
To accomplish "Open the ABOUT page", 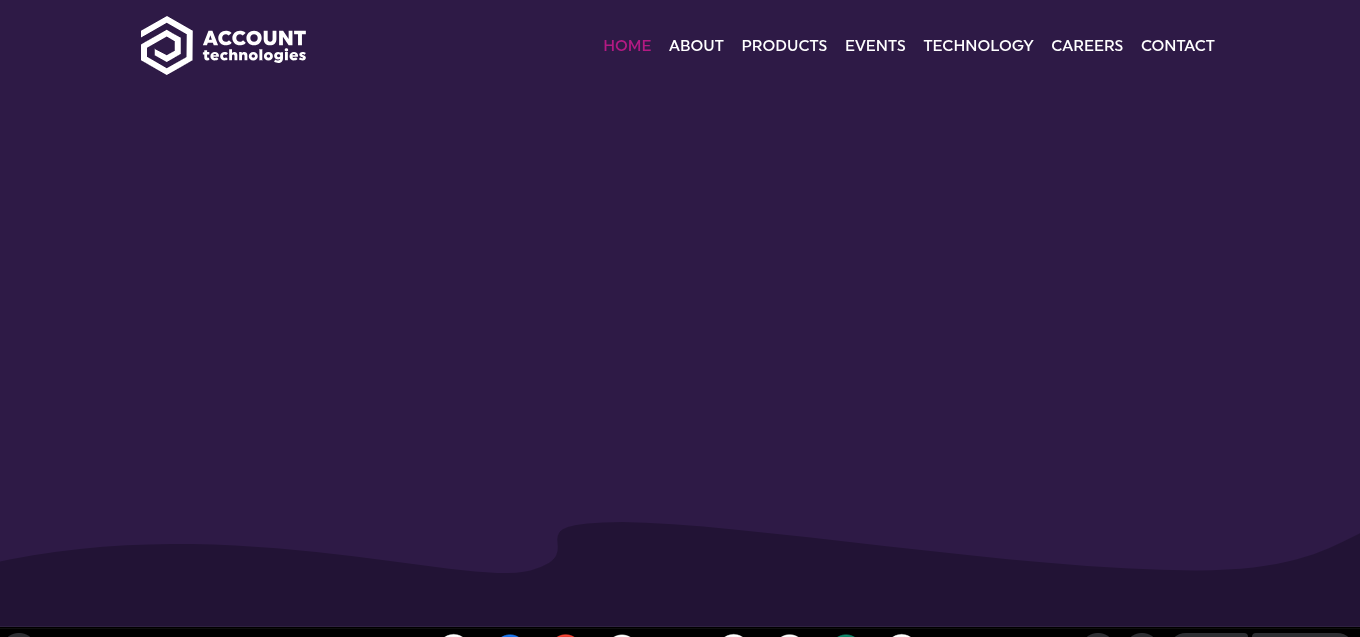I will (x=696, y=46).
